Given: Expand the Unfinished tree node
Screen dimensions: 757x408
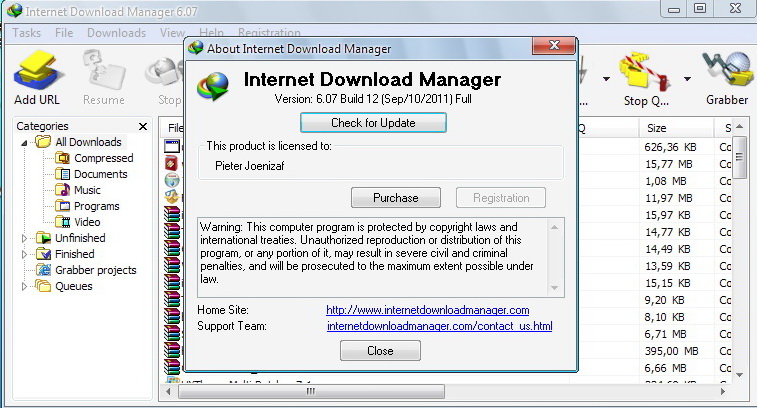Looking at the screenshot, I should coord(24,238).
